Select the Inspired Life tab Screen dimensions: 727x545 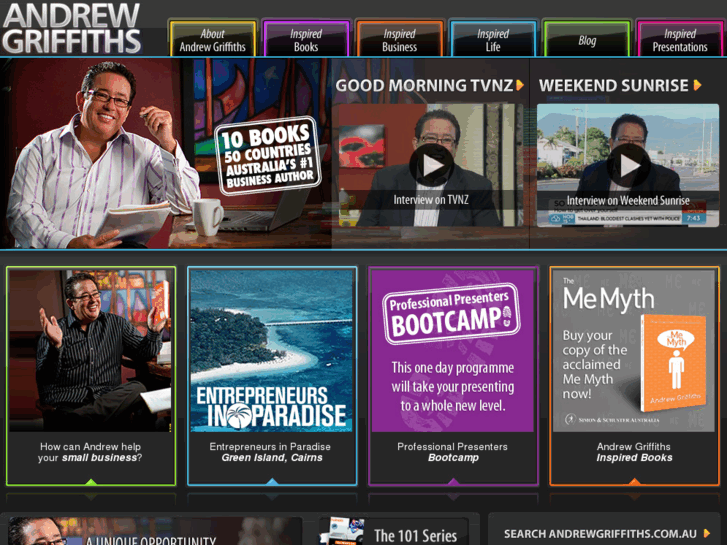pyautogui.click(x=493, y=38)
